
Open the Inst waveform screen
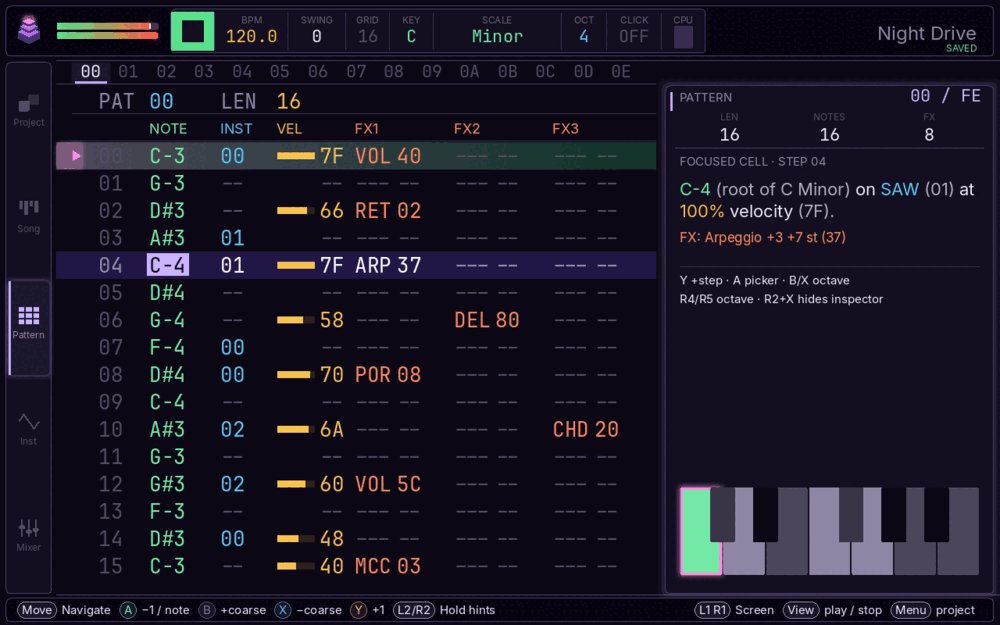29,429
